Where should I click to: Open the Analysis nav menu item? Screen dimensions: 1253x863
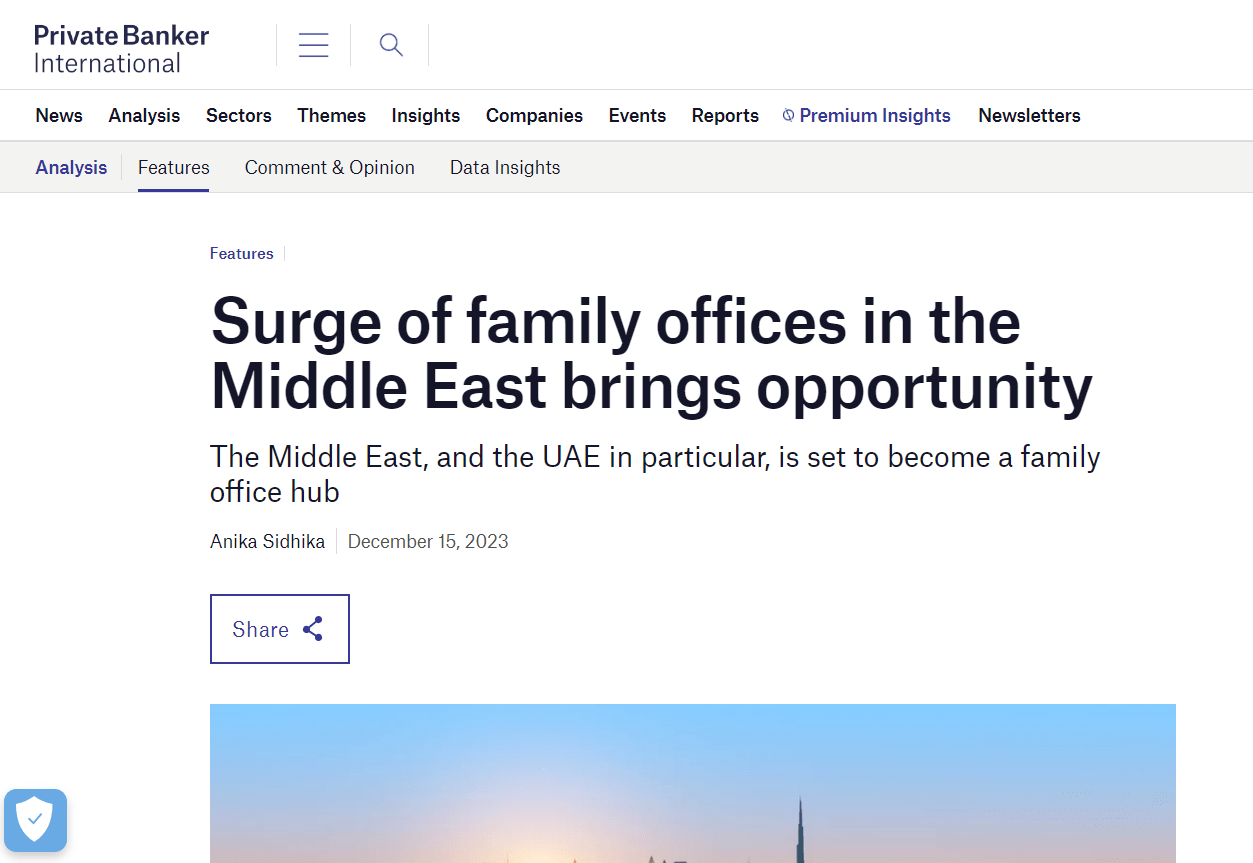coord(144,116)
